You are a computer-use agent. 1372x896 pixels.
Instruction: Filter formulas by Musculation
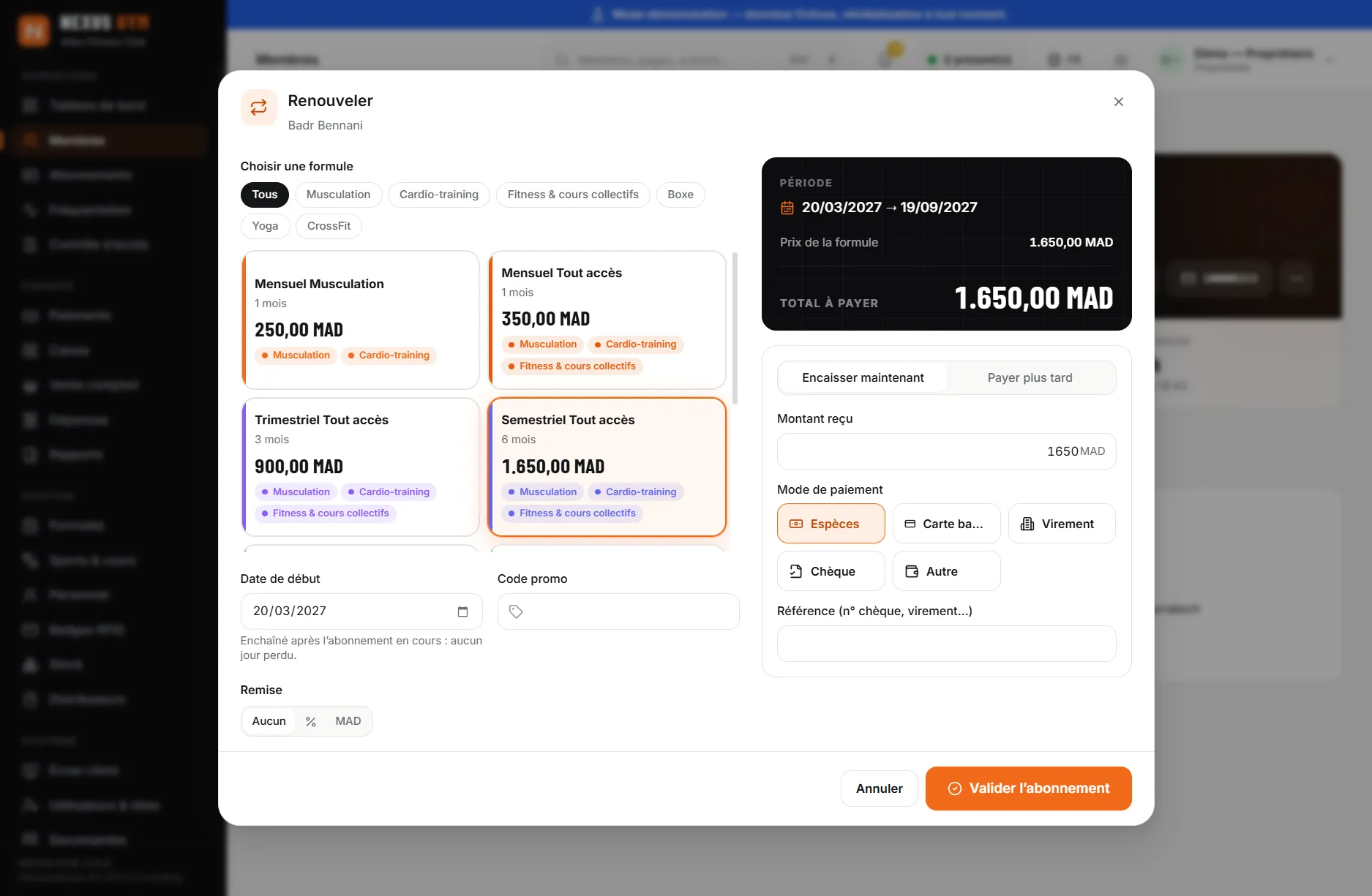pos(338,195)
